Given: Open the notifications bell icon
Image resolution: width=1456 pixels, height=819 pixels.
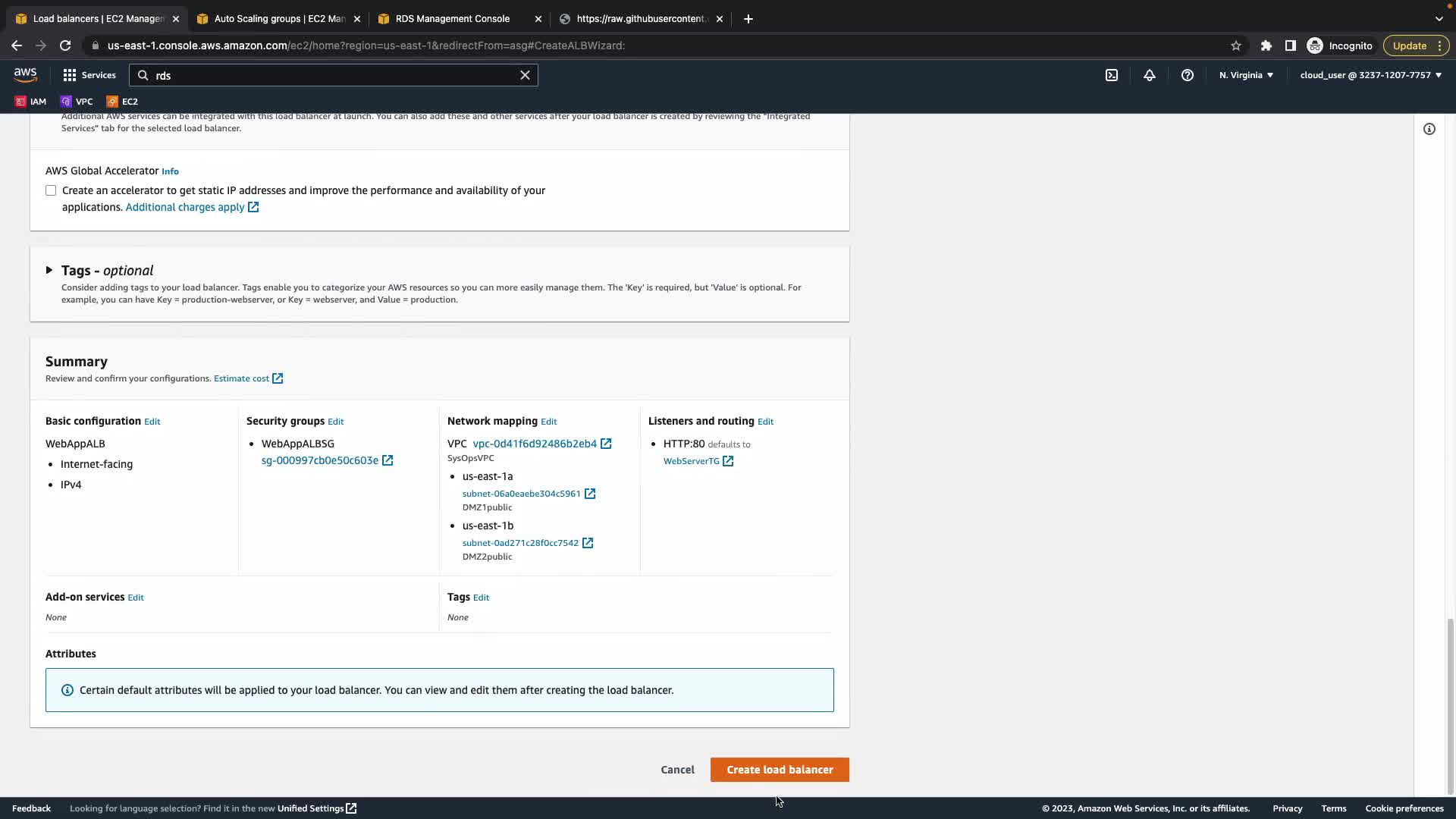Looking at the screenshot, I should coord(1150,75).
